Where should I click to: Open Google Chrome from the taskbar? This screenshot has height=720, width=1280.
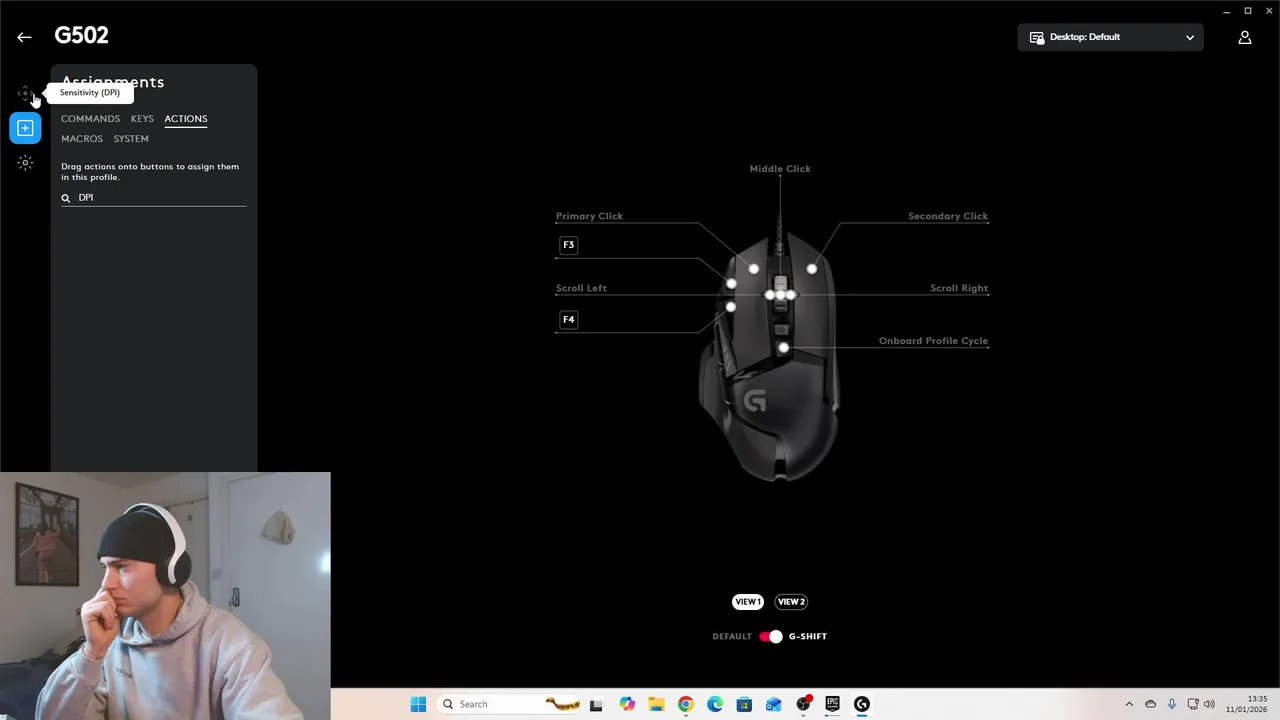click(x=685, y=704)
